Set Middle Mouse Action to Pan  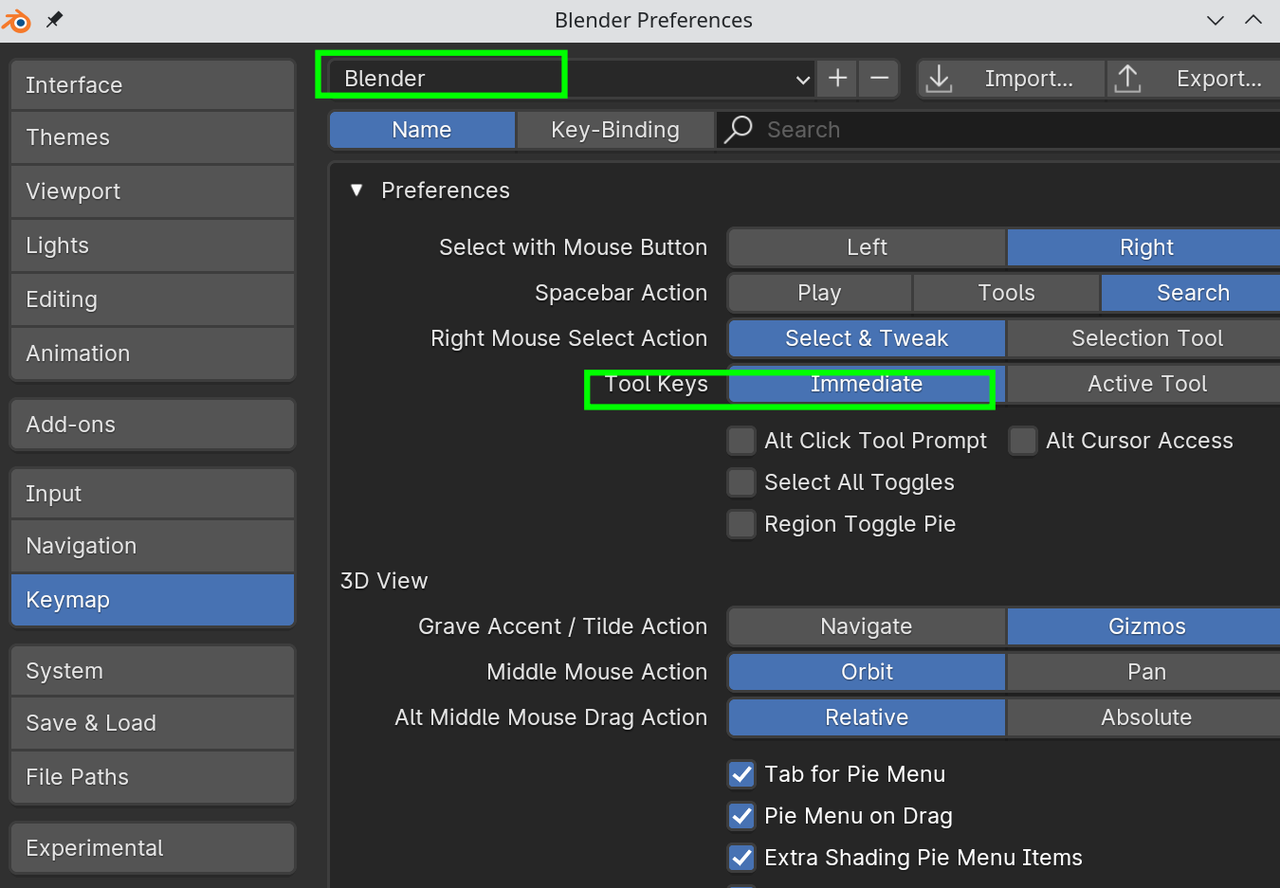pyautogui.click(x=1144, y=672)
